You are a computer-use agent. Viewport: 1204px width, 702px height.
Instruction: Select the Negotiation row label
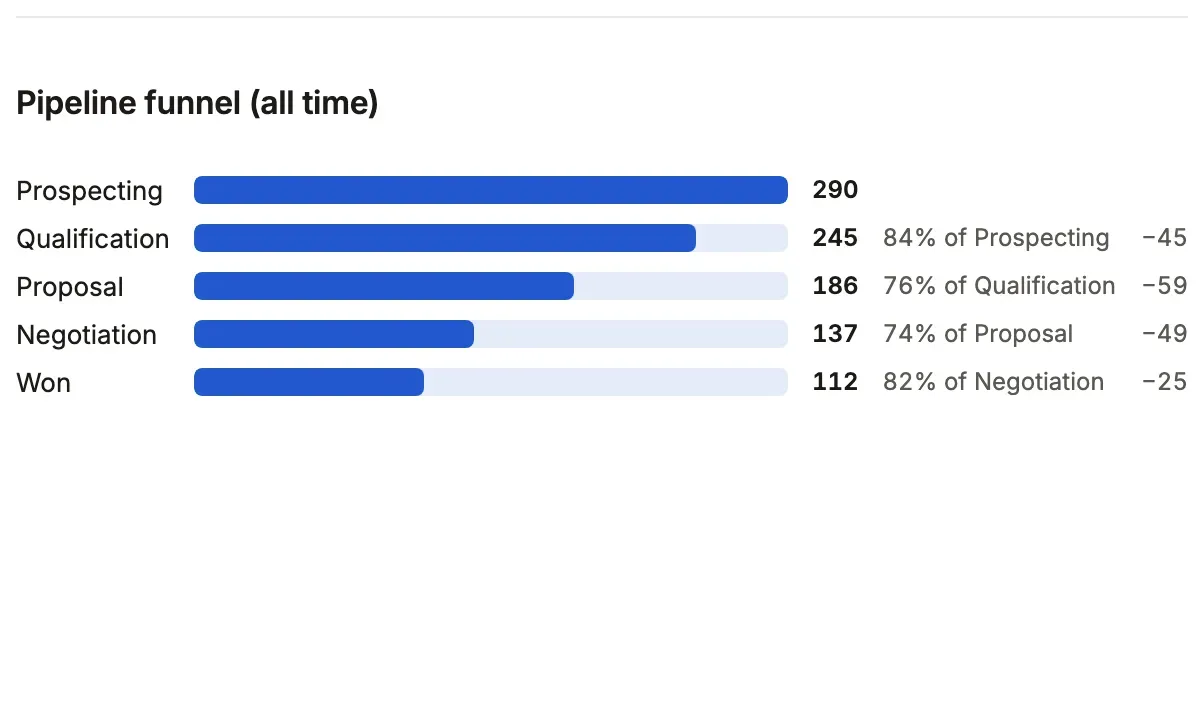[x=87, y=335]
